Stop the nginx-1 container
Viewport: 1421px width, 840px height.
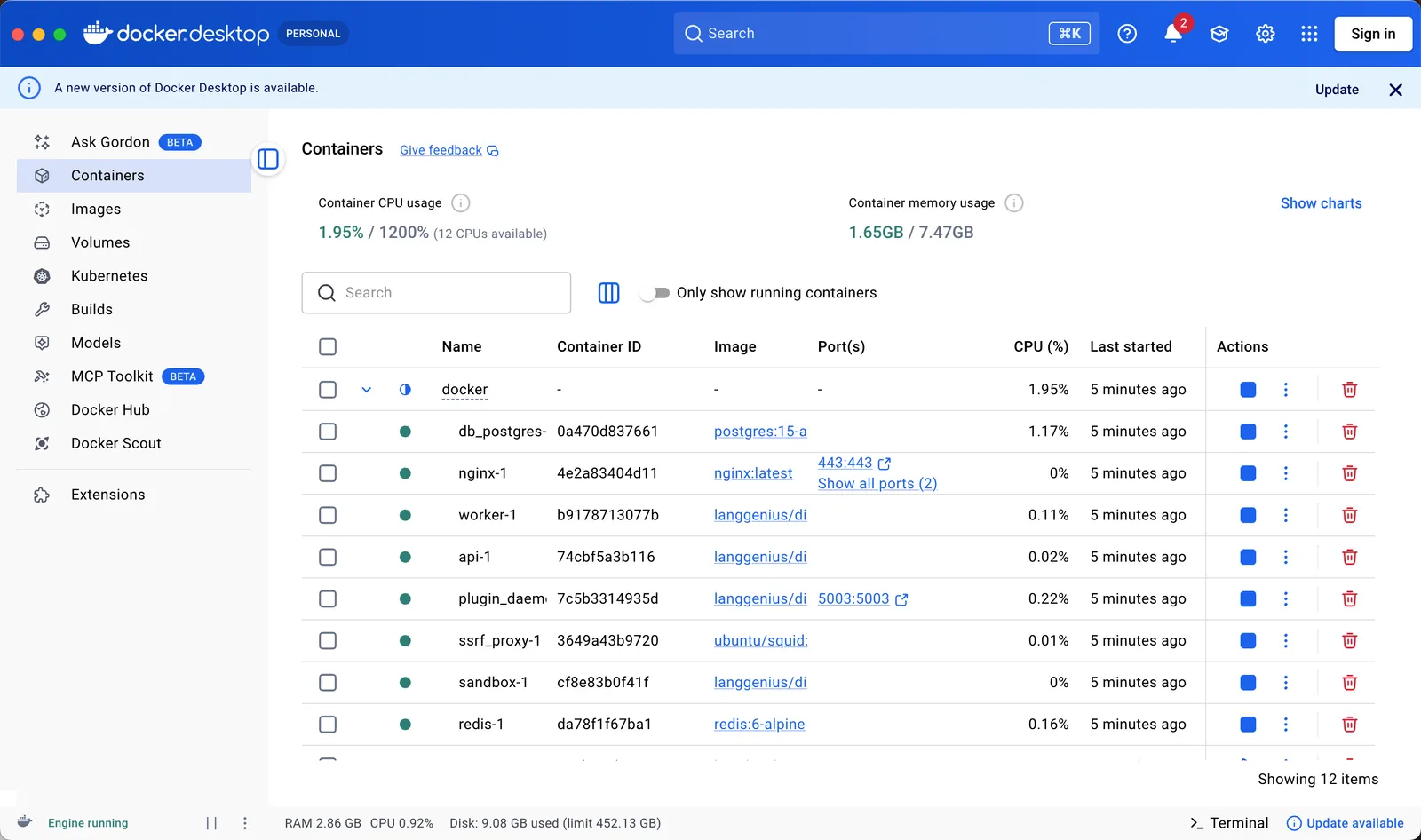click(x=1248, y=473)
